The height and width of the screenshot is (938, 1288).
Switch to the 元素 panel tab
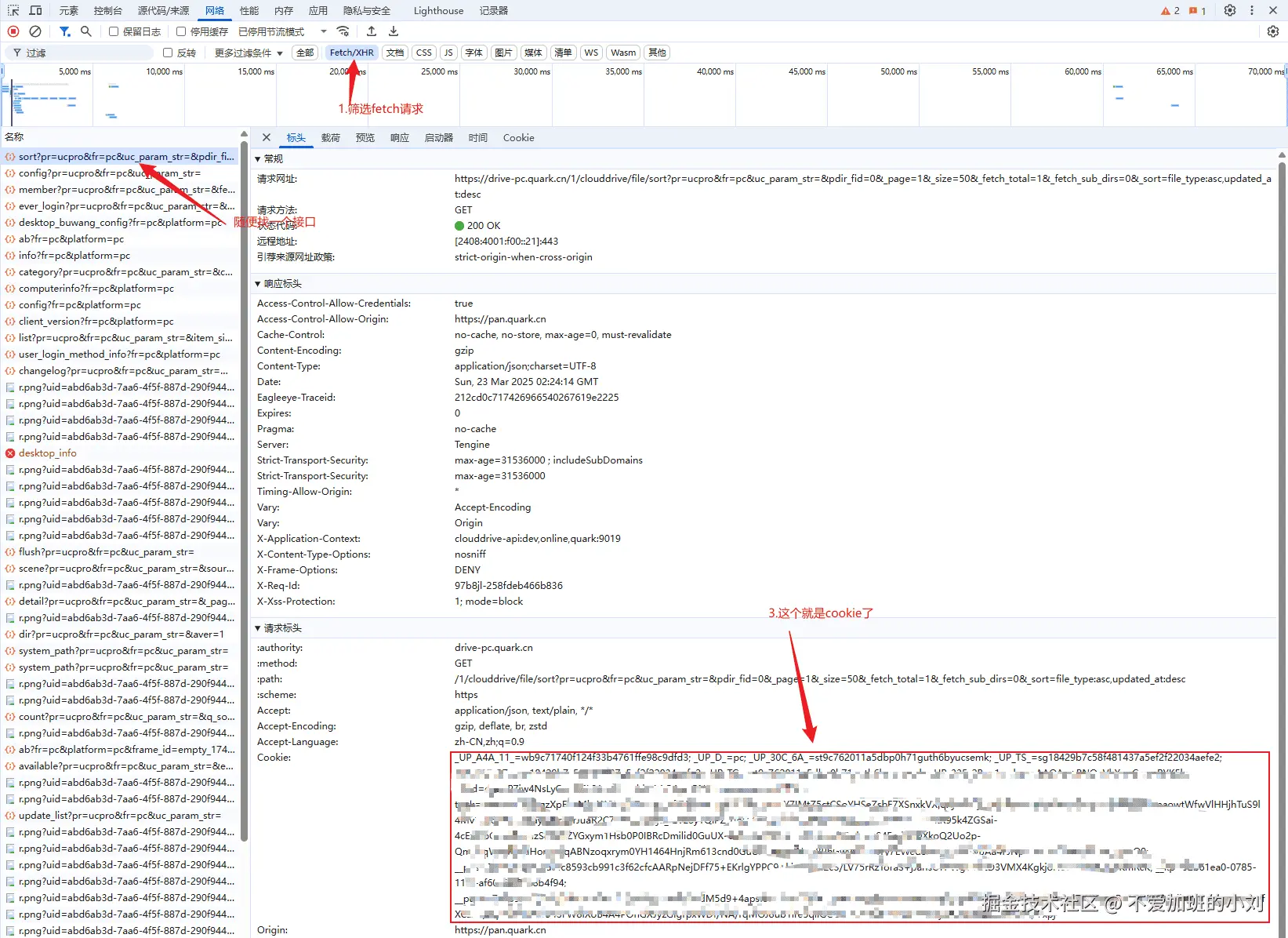(69, 10)
